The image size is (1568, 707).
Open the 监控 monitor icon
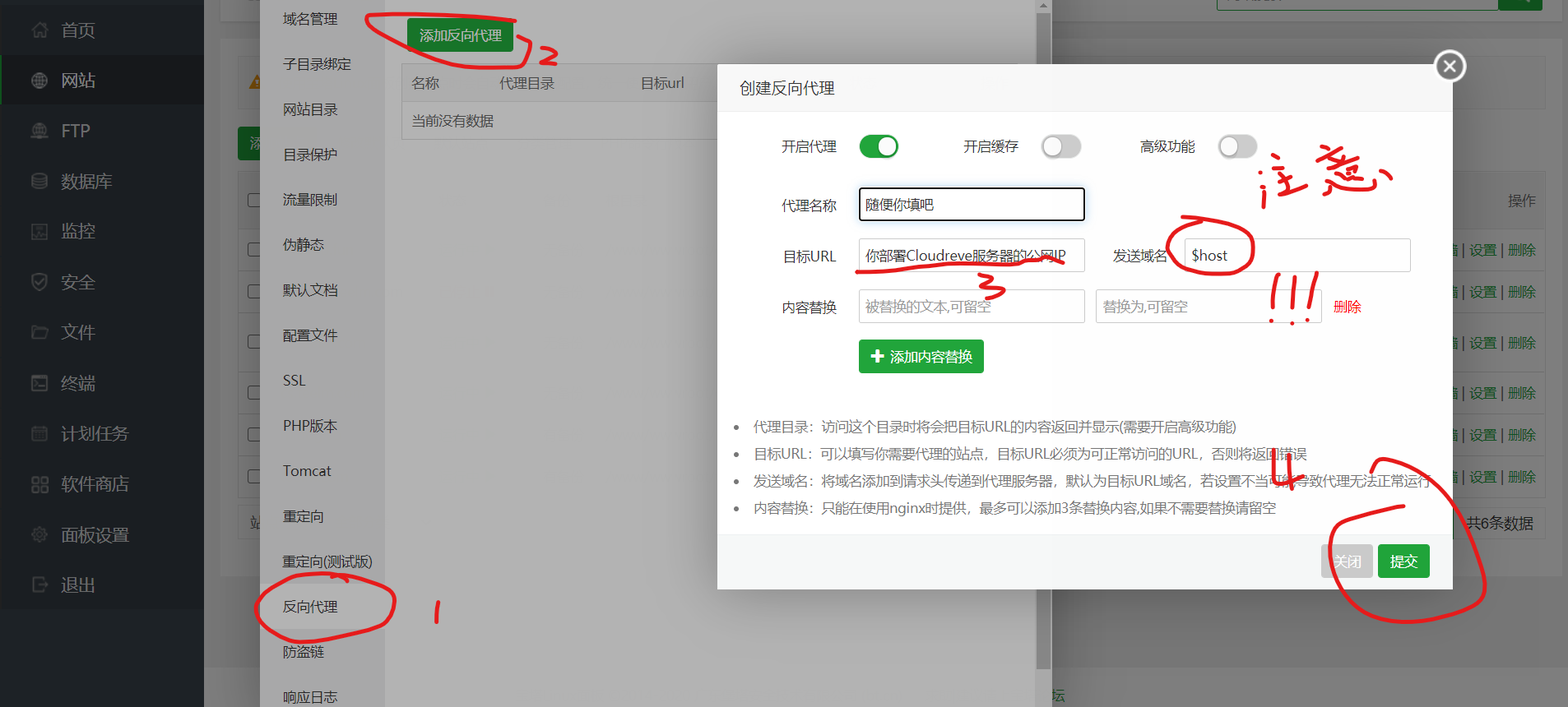(39, 231)
